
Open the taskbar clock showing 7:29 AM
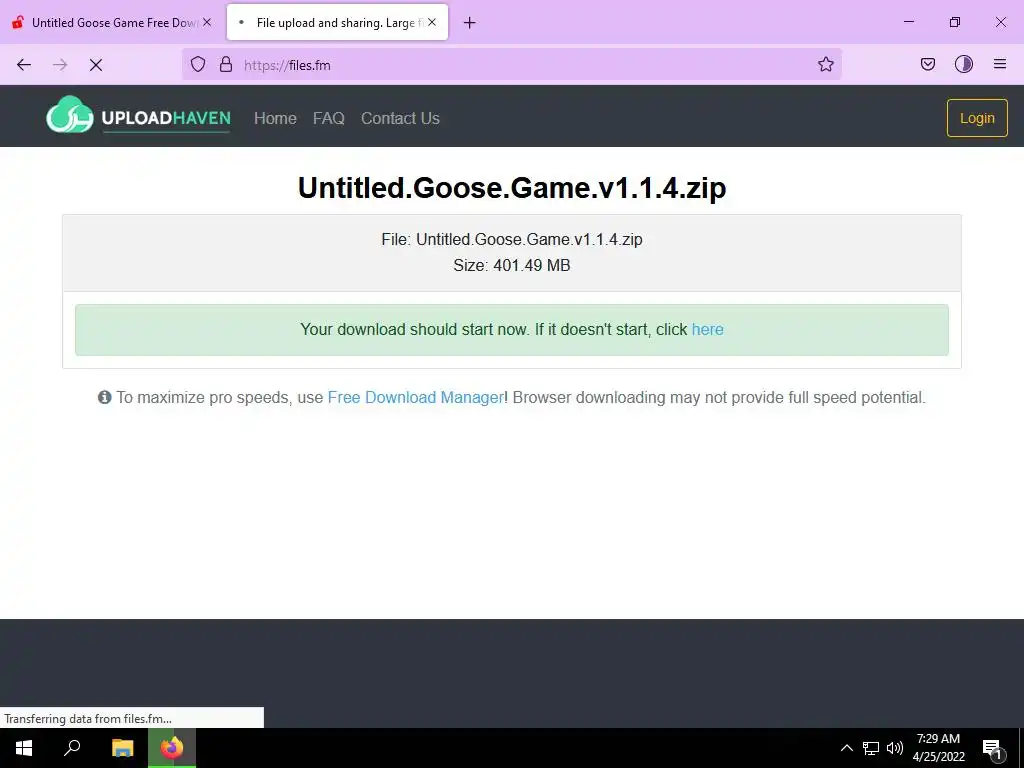click(x=938, y=748)
